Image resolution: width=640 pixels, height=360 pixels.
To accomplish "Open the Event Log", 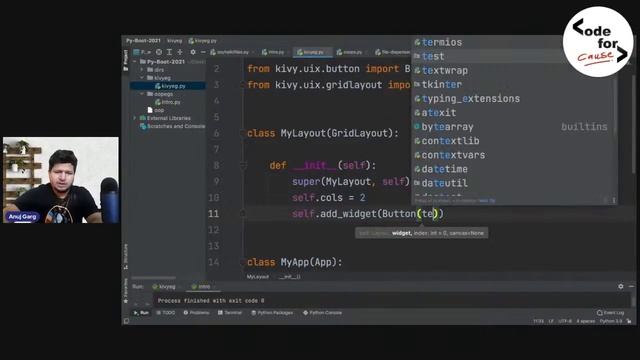I will 611,313.
